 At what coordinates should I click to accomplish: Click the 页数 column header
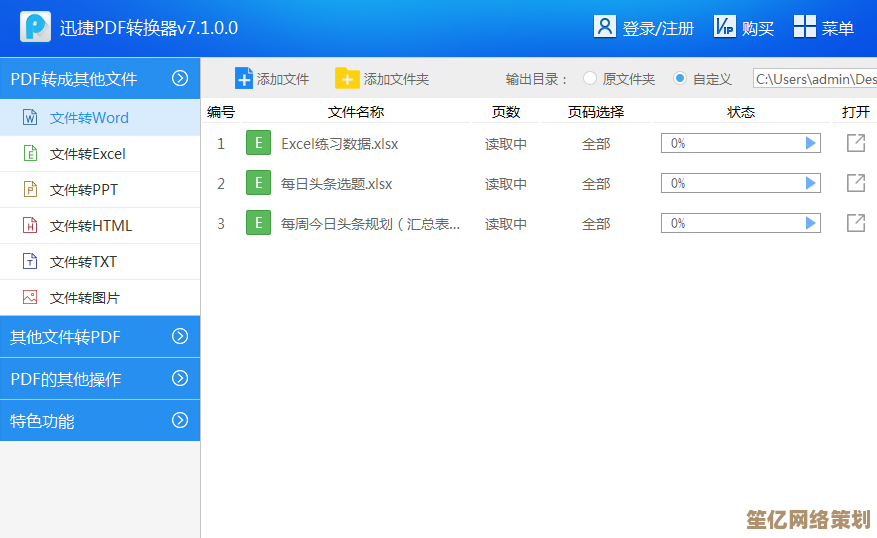click(x=506, y=112)
